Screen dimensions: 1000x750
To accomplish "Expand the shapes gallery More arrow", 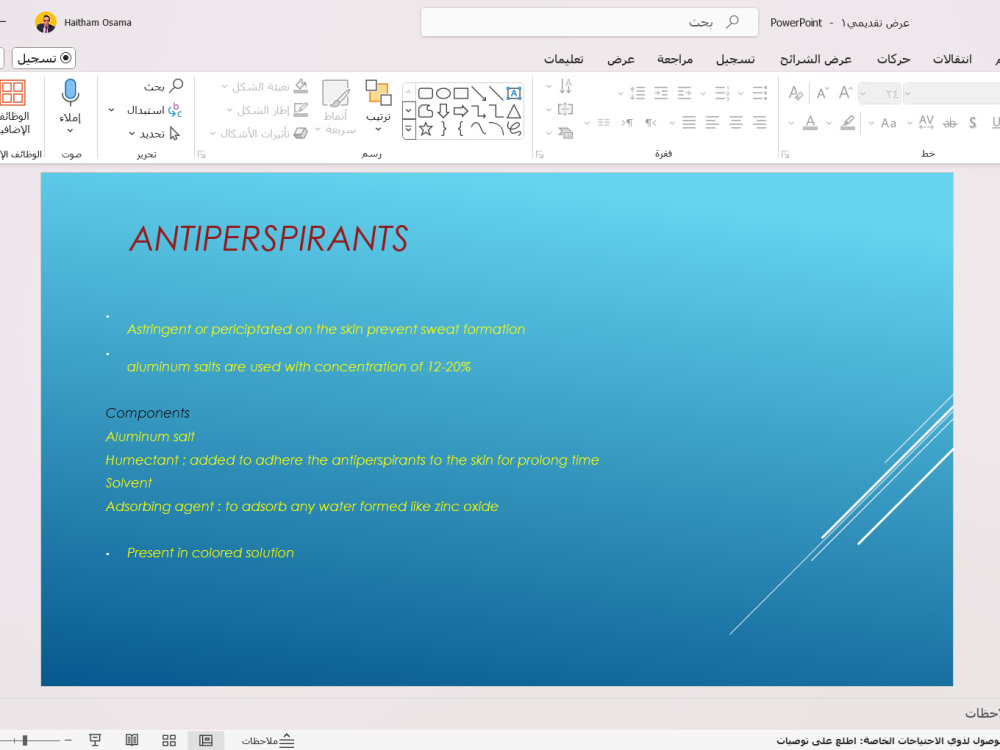I will click(409, 130).
